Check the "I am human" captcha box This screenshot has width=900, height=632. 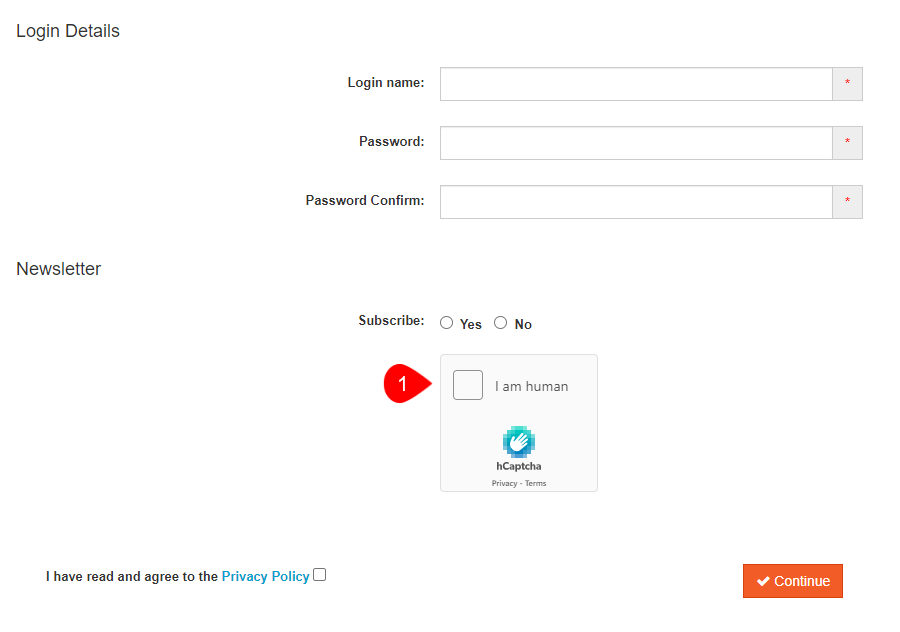[468, 385]
